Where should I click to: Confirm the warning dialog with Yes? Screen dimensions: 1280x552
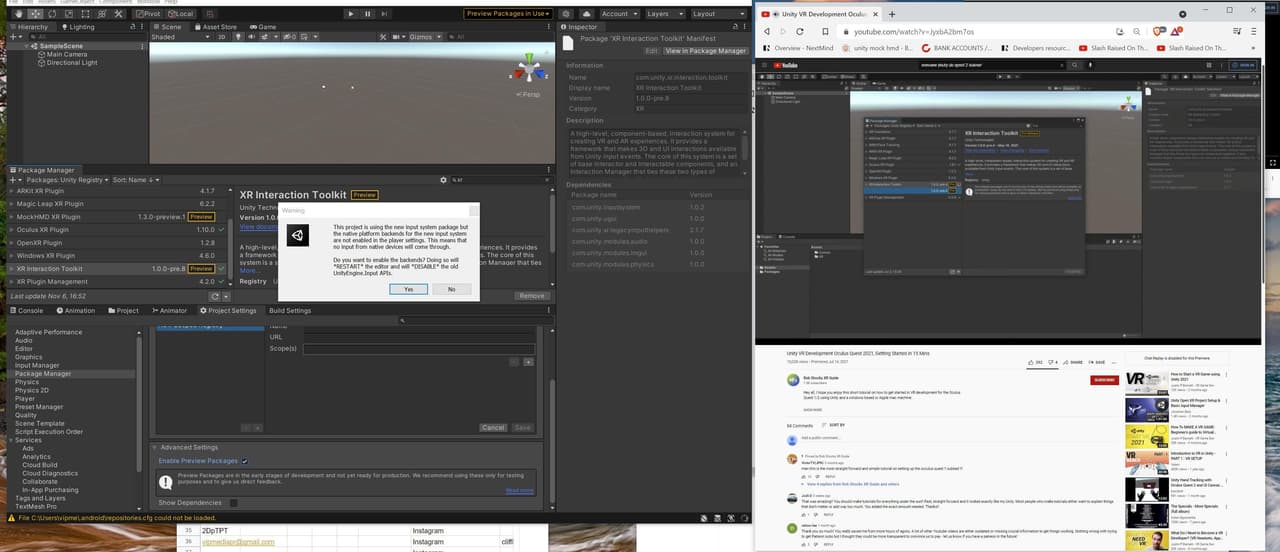(409, 289)
